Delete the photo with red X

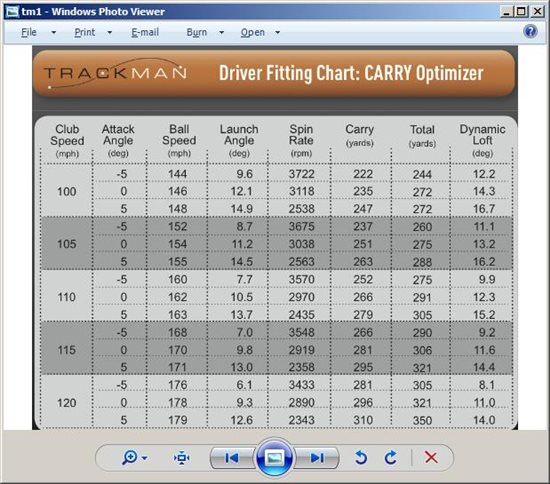431,457
